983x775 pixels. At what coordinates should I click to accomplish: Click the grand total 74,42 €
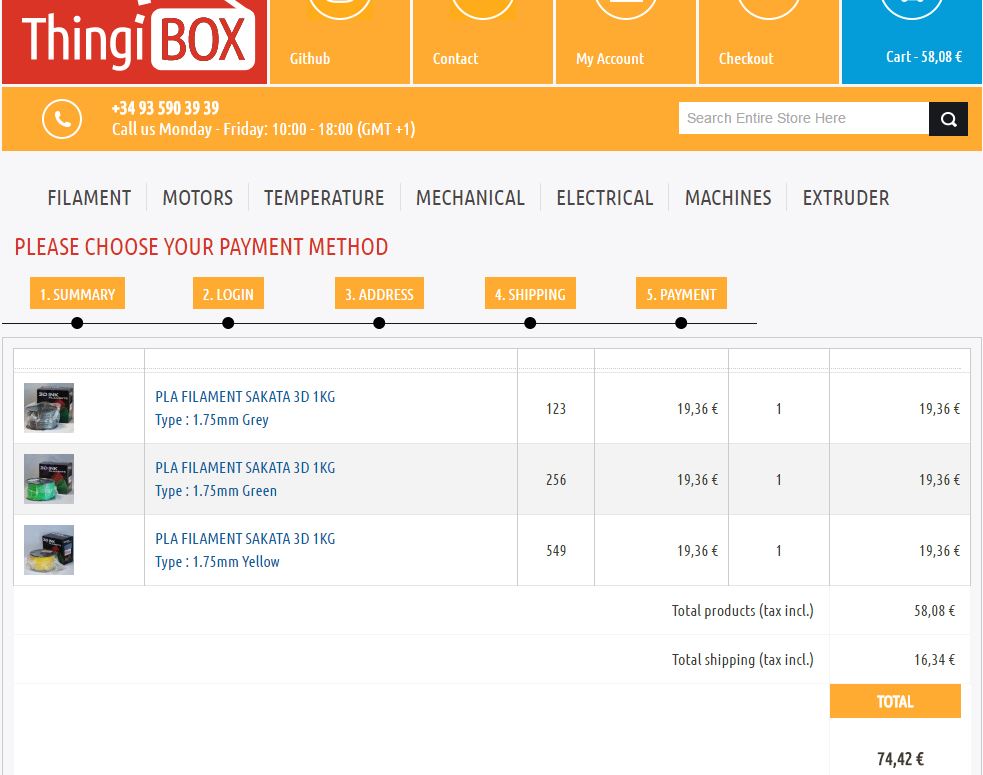coord(900,759)
